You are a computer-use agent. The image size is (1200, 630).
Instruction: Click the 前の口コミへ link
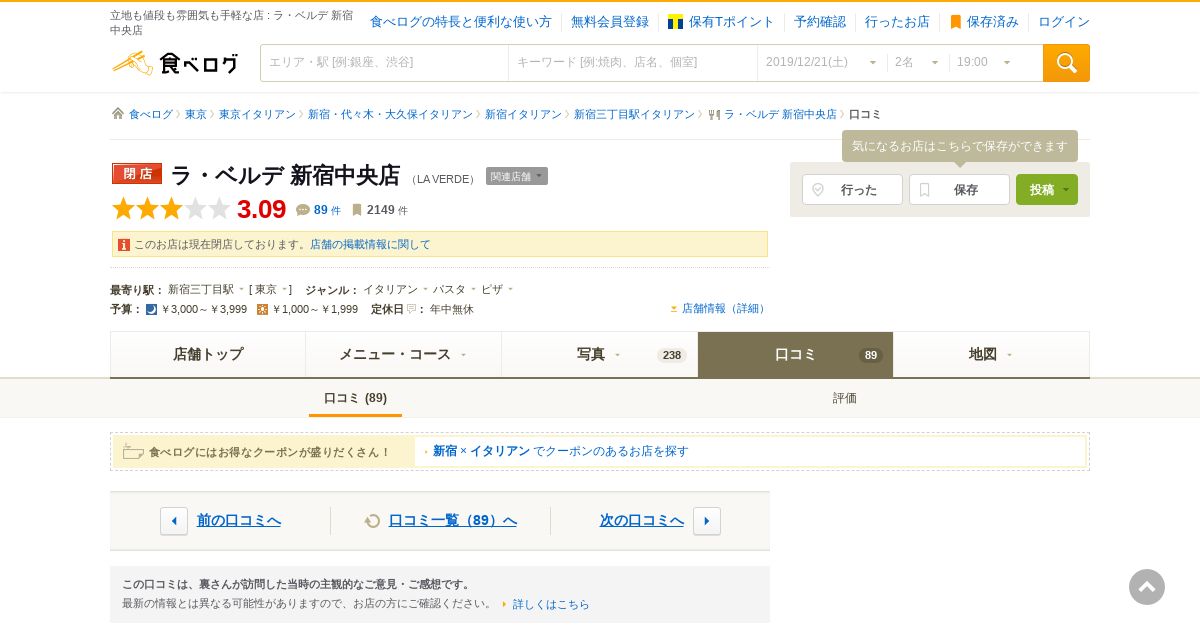(x=239, y=520)
